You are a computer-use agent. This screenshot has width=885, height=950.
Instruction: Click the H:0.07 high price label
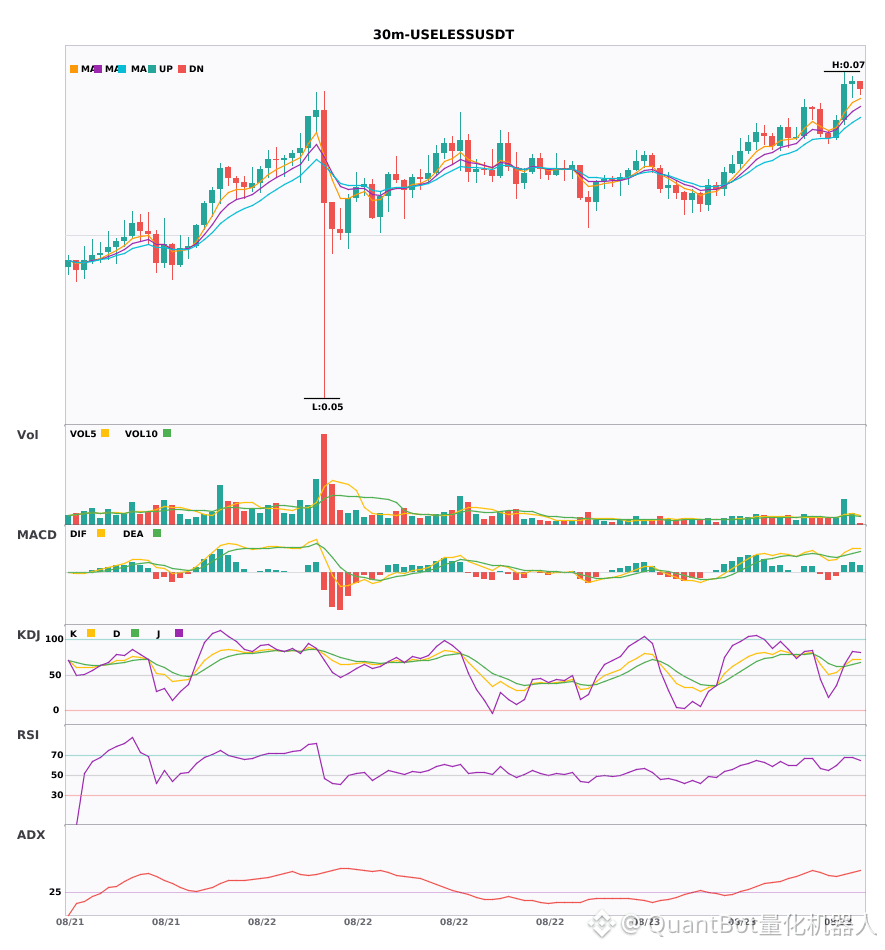pos(847,65)
